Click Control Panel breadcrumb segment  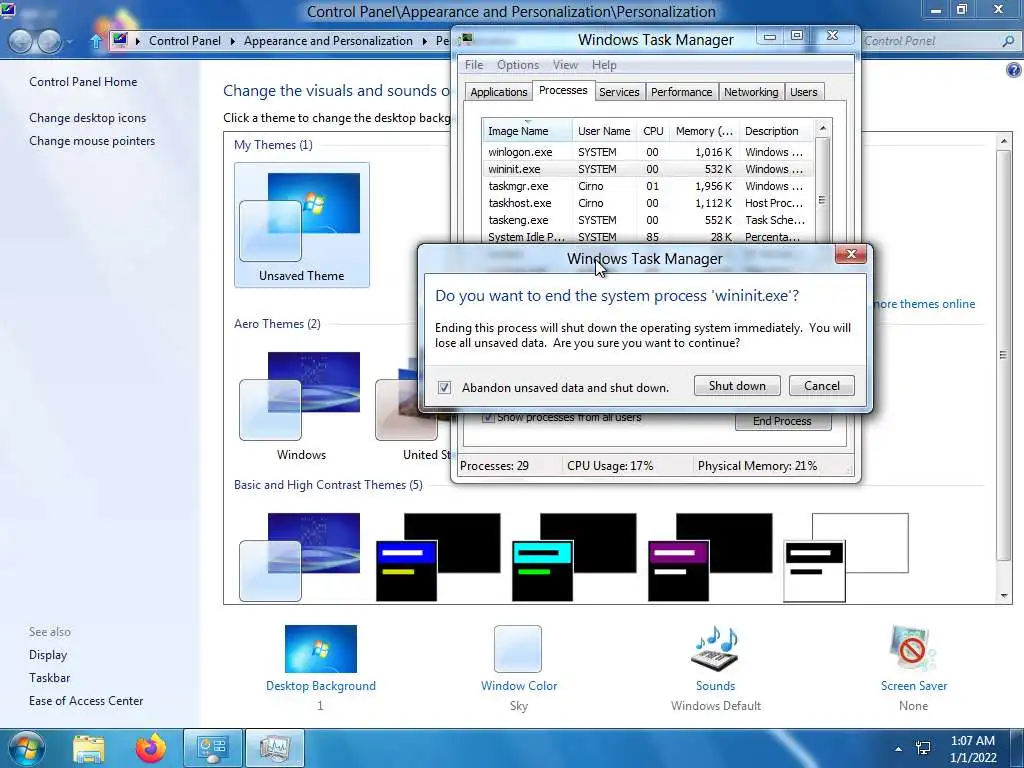[185, 40]
